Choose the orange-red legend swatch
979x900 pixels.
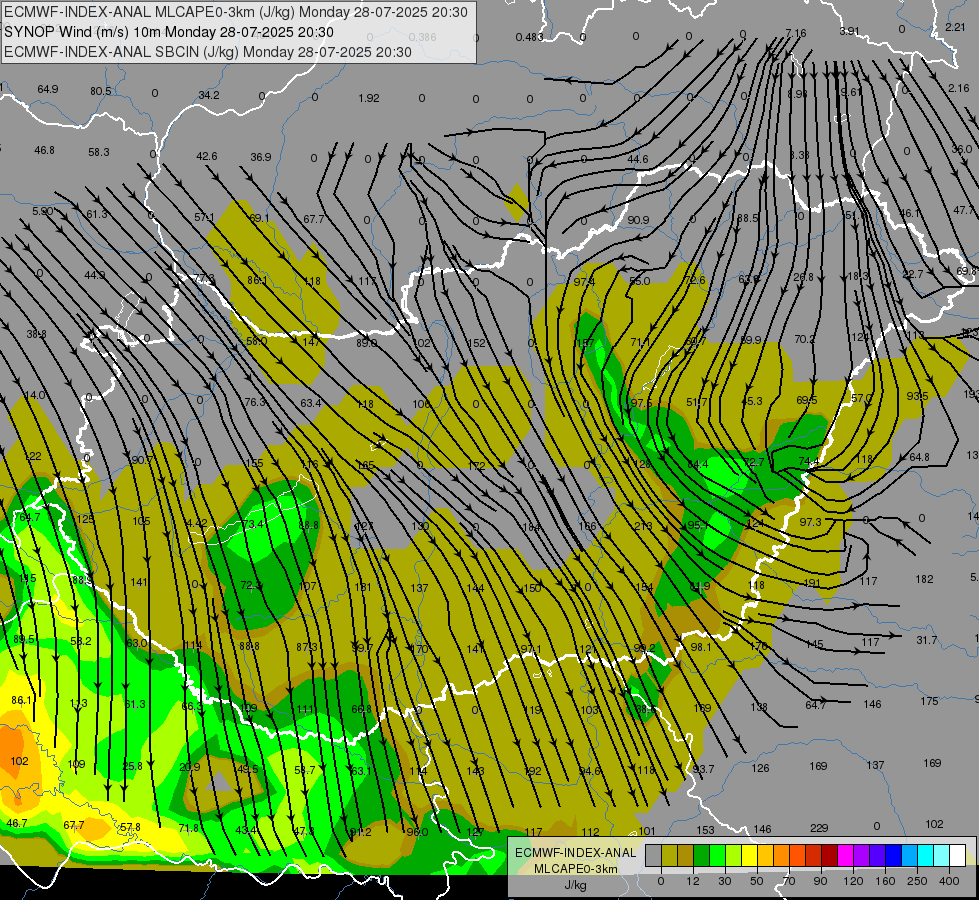point(798,855)
